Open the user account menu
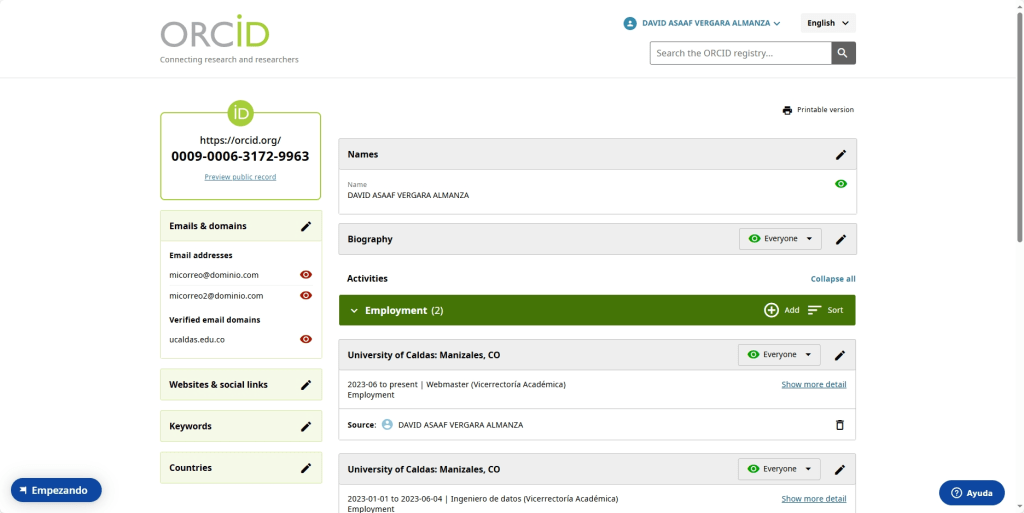The height and width of the screenshot is (513, 1024). tap(701, 23)
